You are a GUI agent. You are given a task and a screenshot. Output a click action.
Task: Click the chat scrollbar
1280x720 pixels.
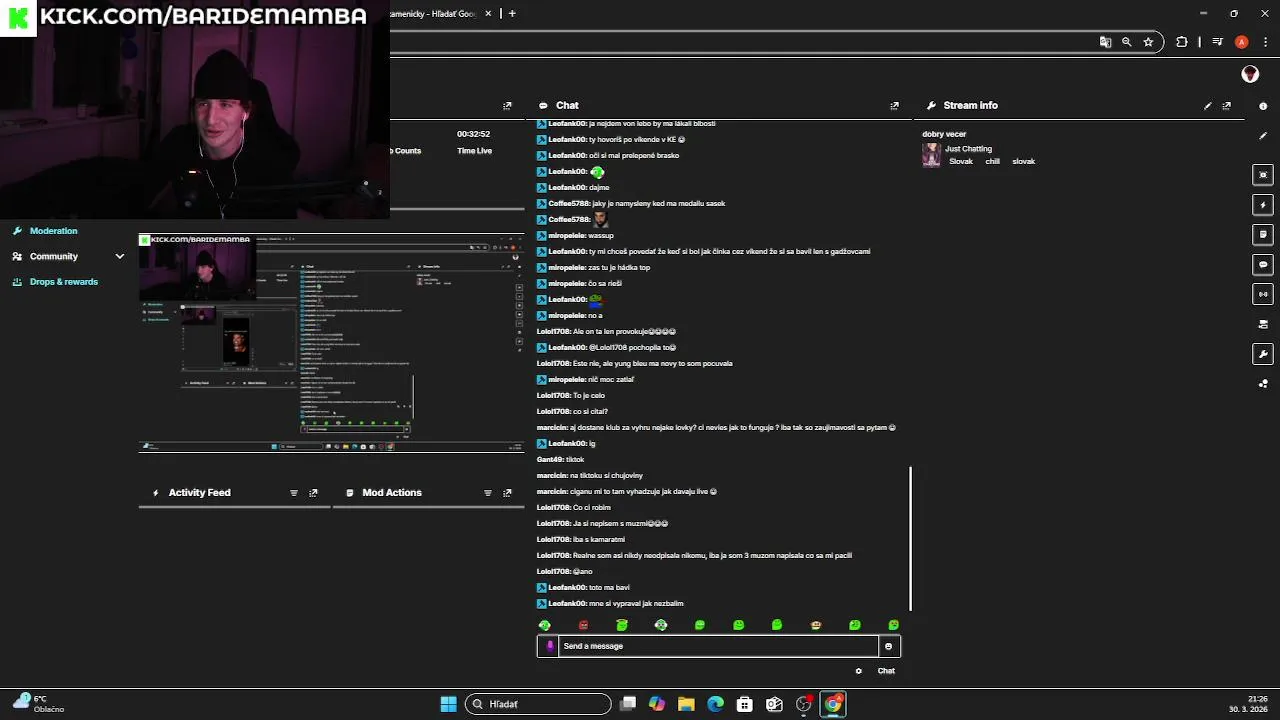[x=910, y=539]
